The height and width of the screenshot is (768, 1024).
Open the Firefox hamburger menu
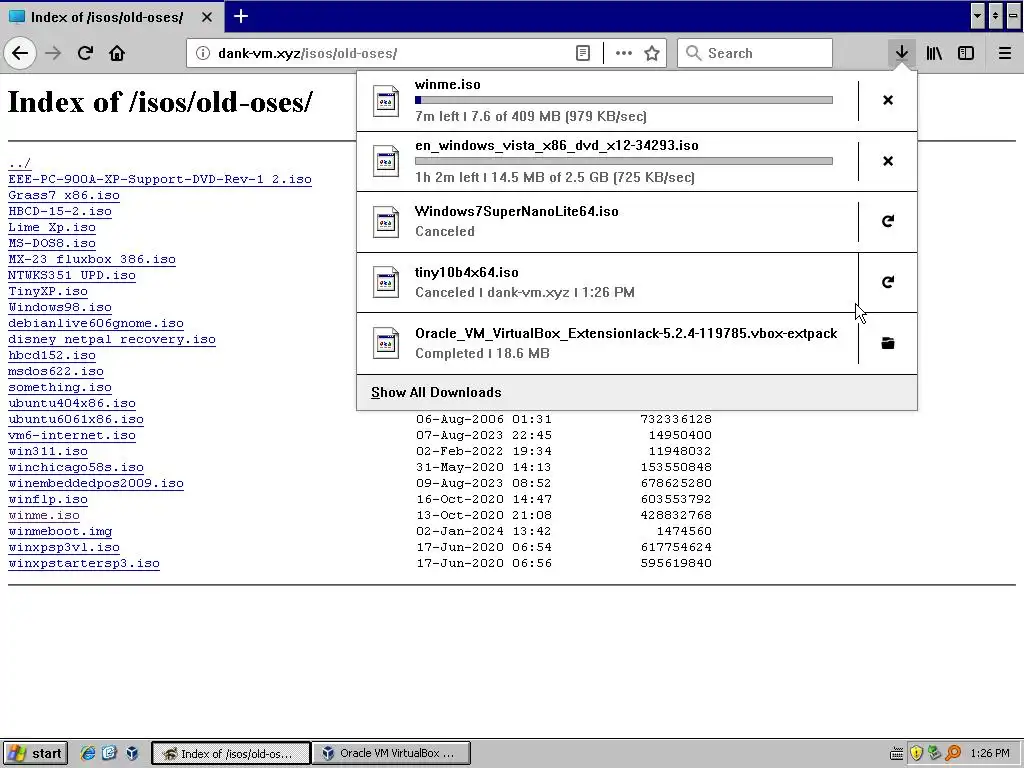click(x=1005, y=53)
